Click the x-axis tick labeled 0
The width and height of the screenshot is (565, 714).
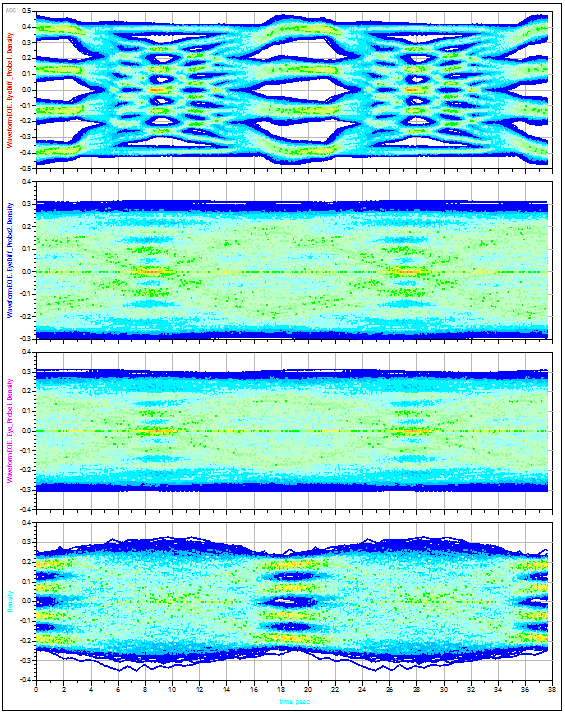[x=36, y=689]
